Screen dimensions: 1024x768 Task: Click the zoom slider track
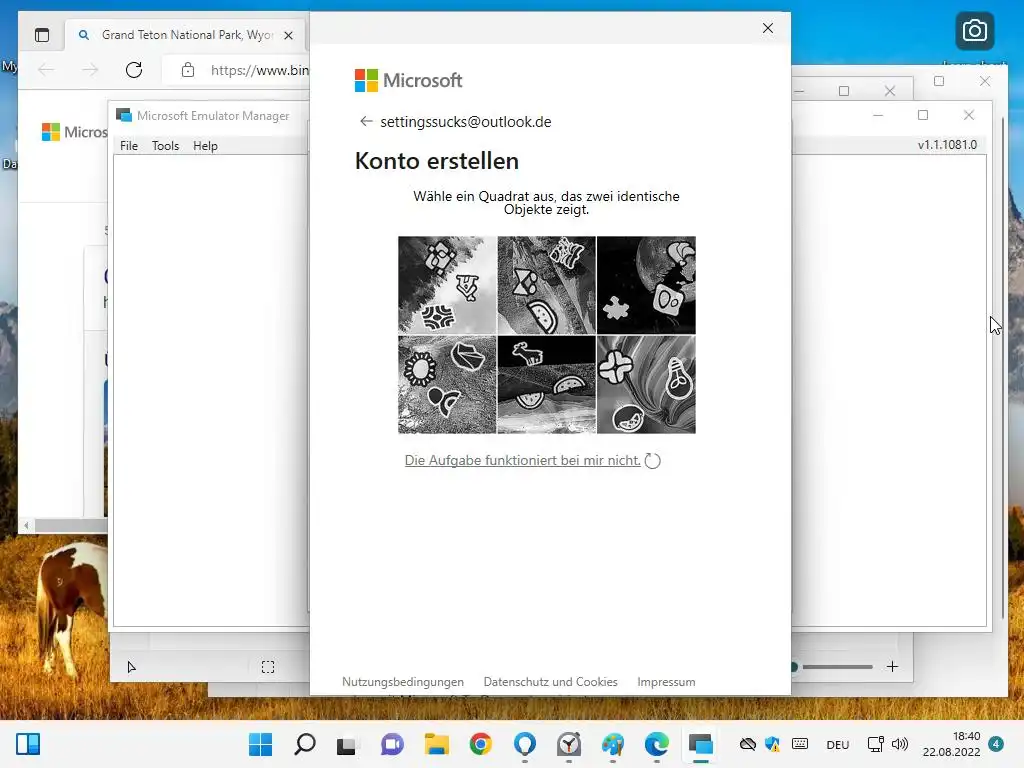(x=837, y=667)
